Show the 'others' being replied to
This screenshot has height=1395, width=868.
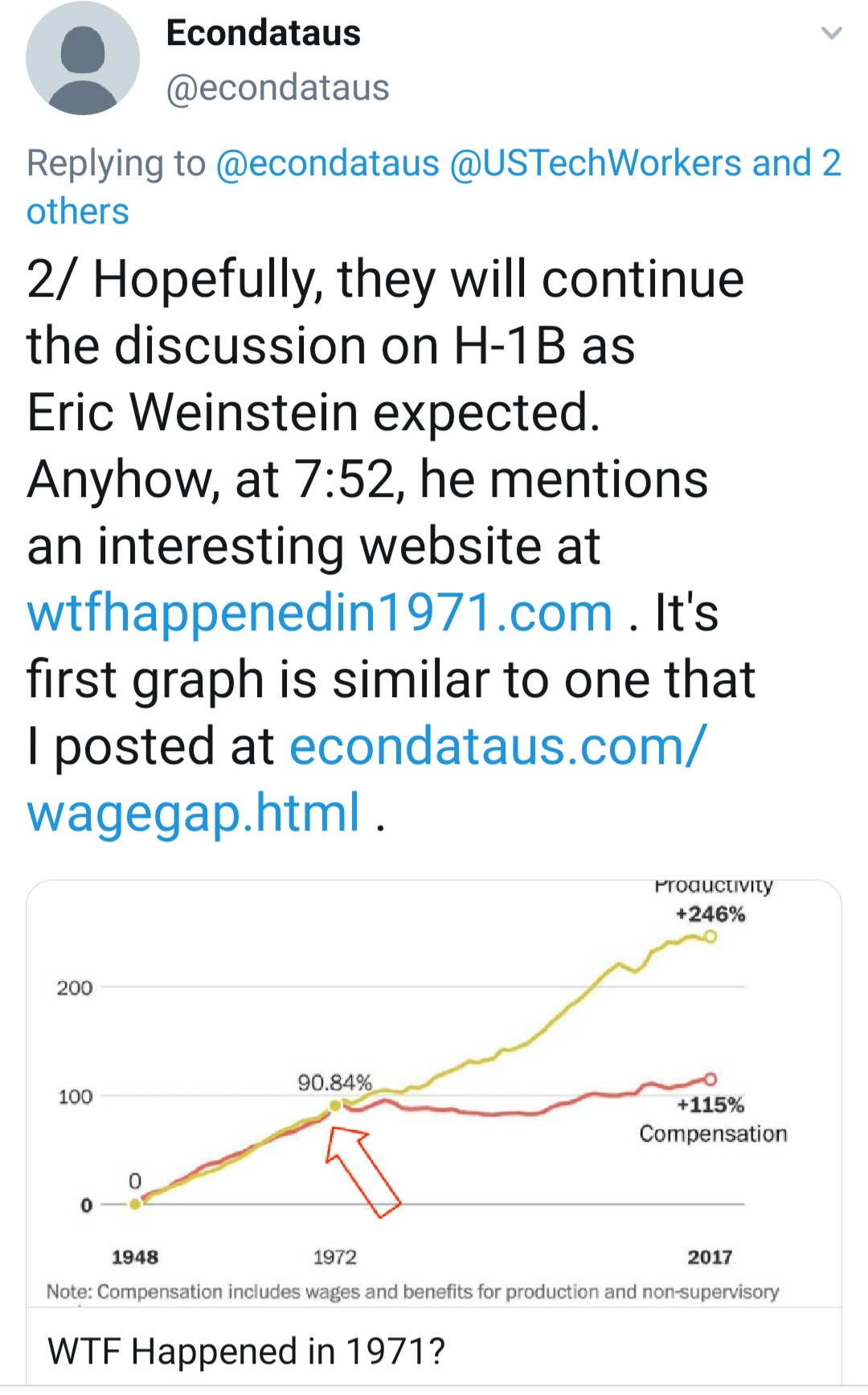coord(78,211)
